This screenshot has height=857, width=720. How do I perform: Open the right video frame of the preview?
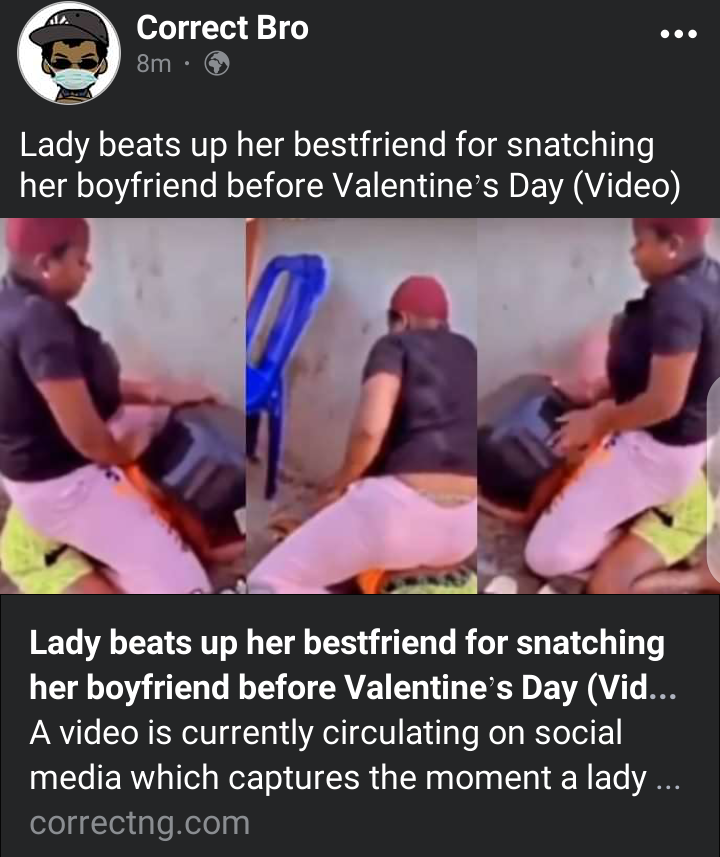tap(599, 406)
